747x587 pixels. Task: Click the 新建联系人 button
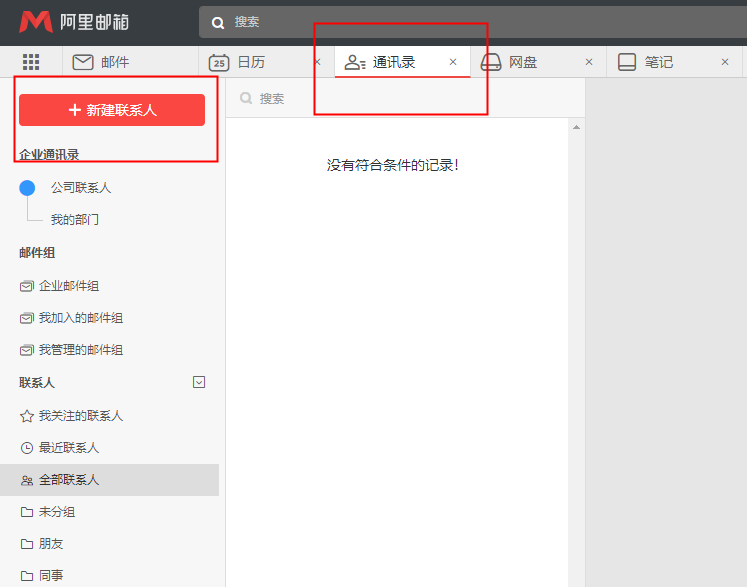(x=112, y=110)
